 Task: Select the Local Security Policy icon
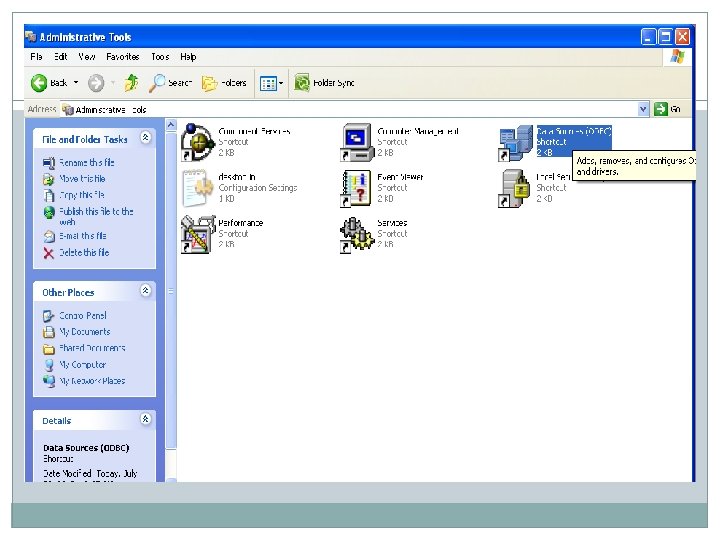514,188
